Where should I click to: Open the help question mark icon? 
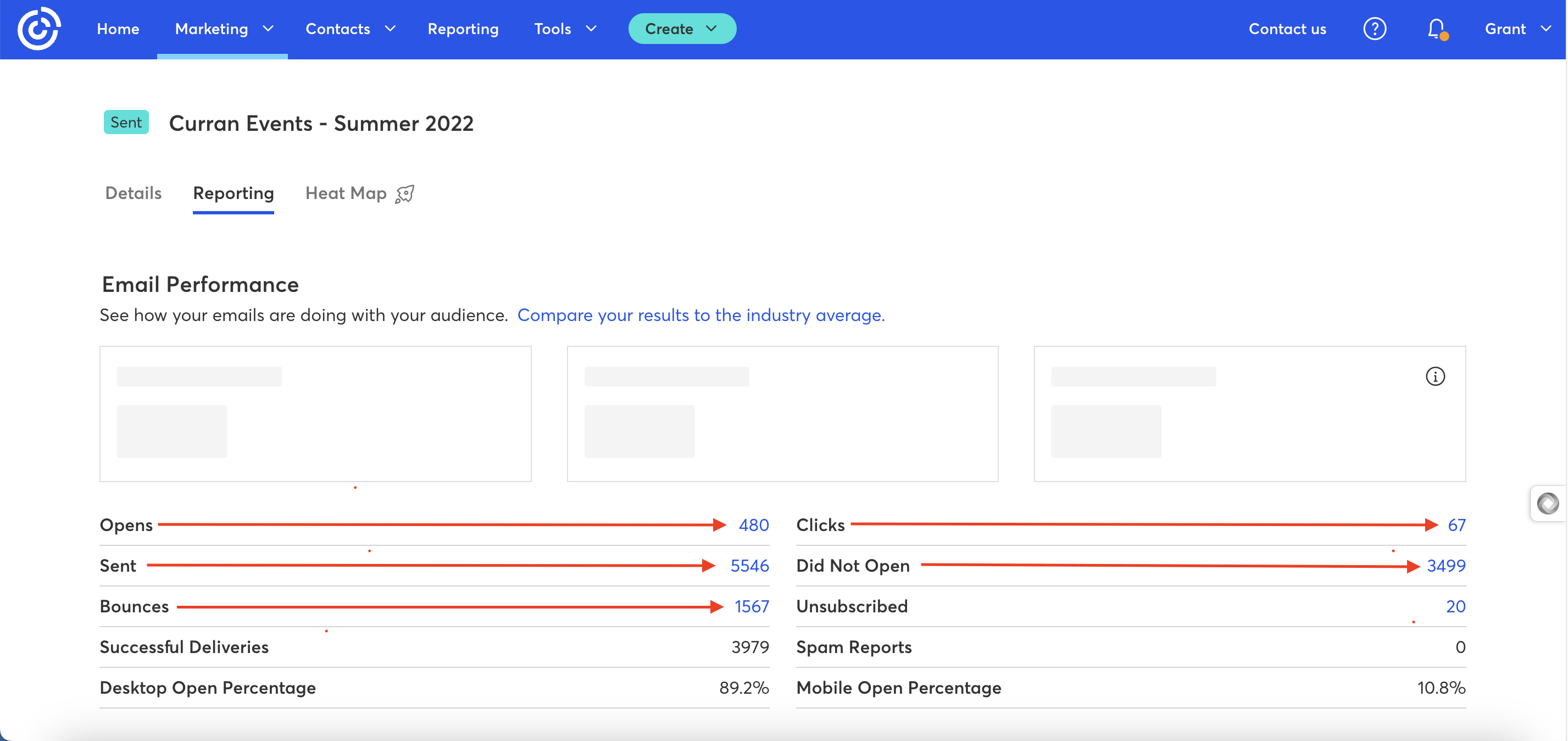pyautogui.click(x=1375, y=29)
